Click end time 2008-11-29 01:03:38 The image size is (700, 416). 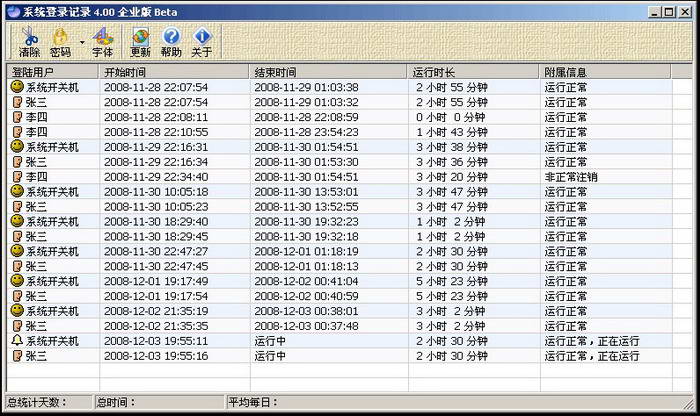(x=306, y=87)
